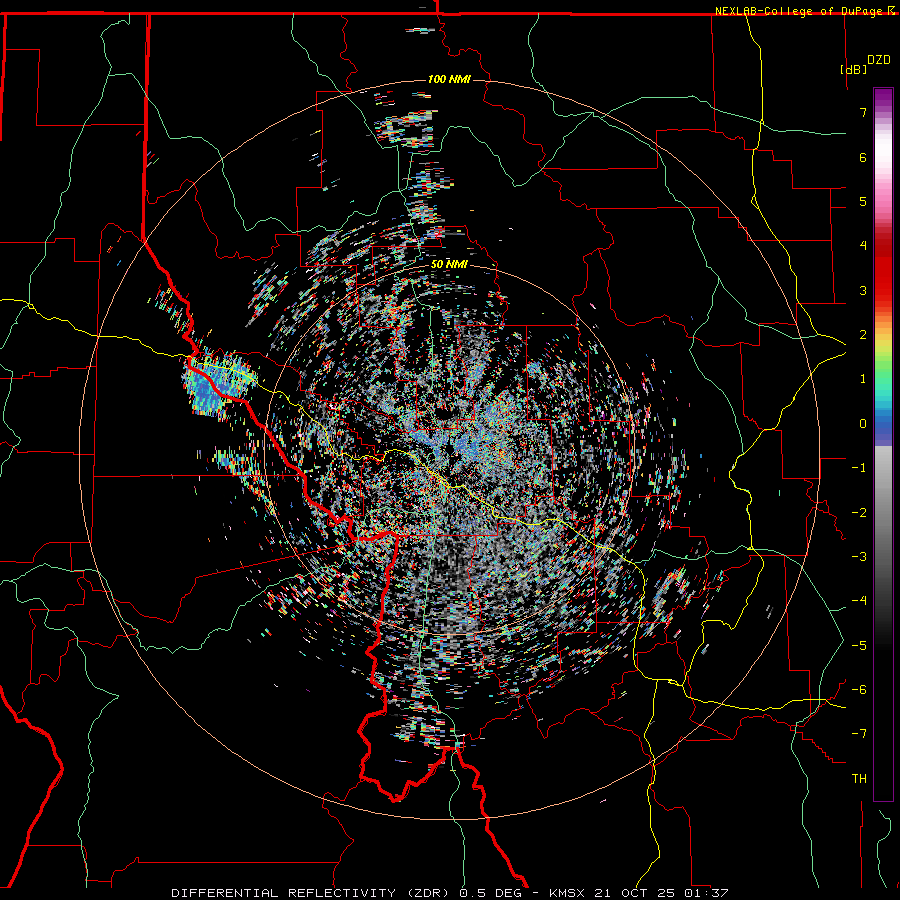Click the 50 NMI range ring label

[x=449, y=265]
